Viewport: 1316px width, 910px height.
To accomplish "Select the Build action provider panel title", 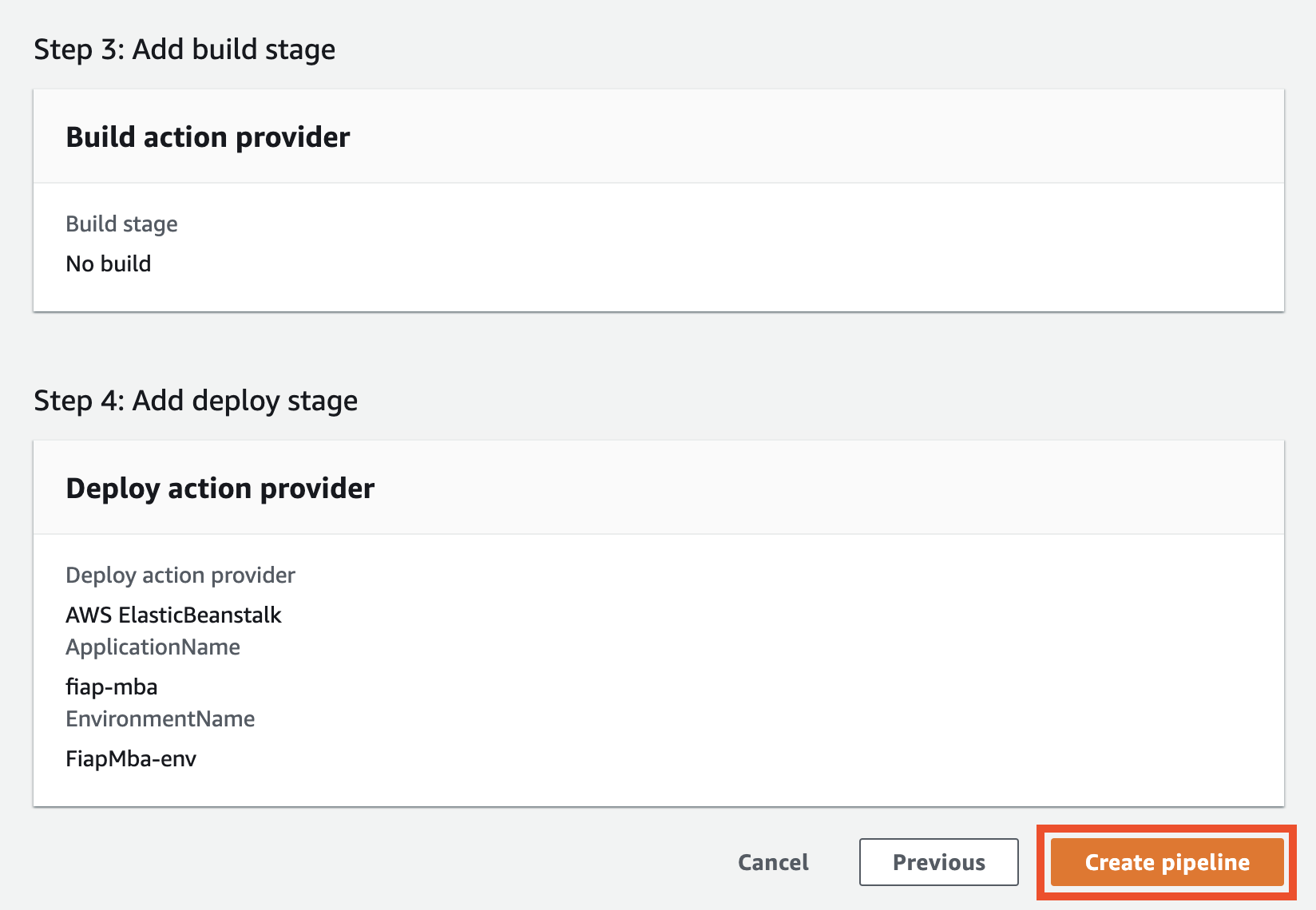I will [x=208, y=137].
